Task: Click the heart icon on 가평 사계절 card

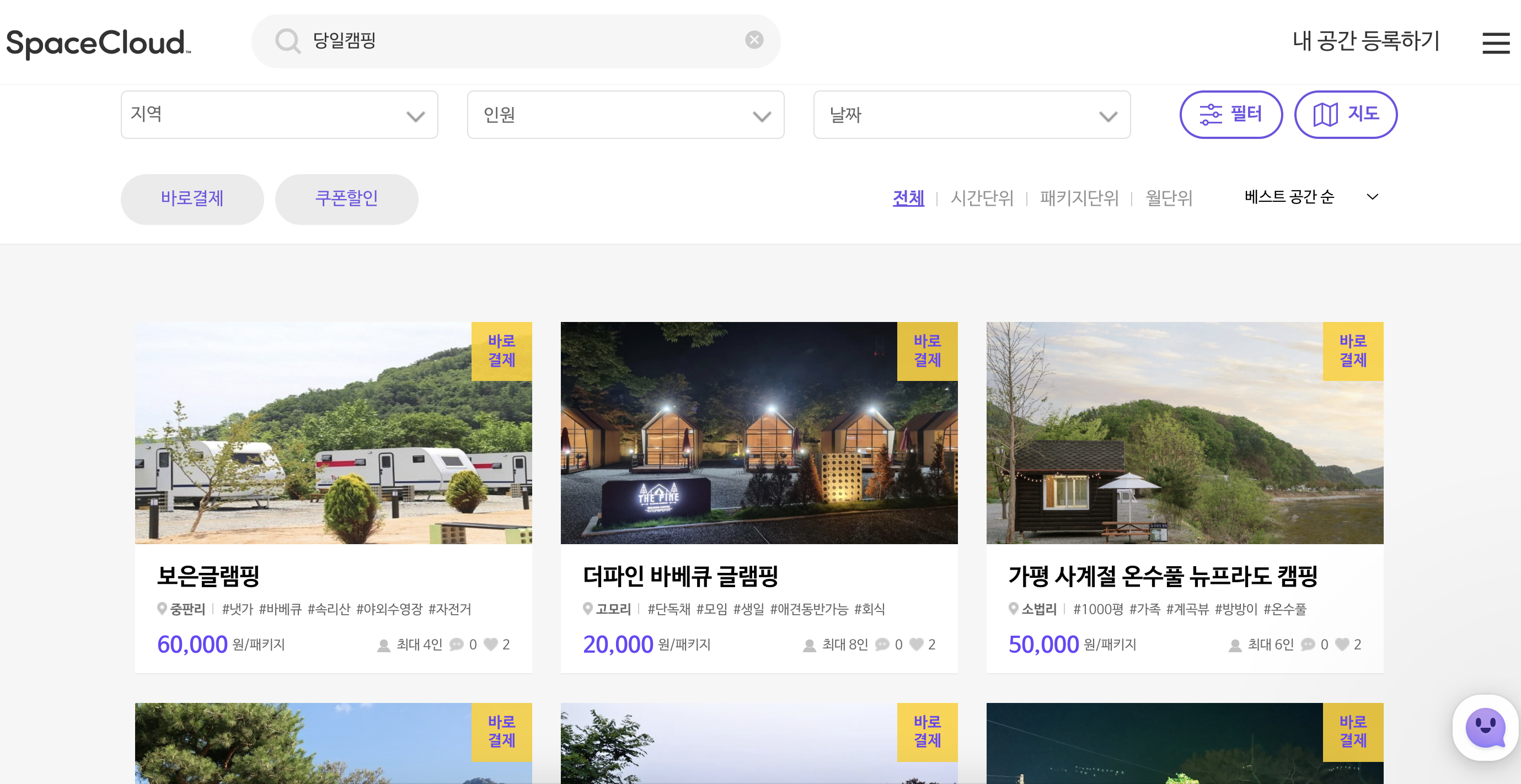Action: [x=1342, y=644]
